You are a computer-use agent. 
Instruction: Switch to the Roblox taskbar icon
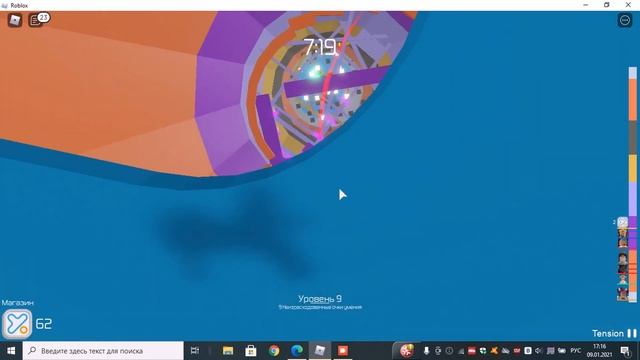click(x=320, y=351)
